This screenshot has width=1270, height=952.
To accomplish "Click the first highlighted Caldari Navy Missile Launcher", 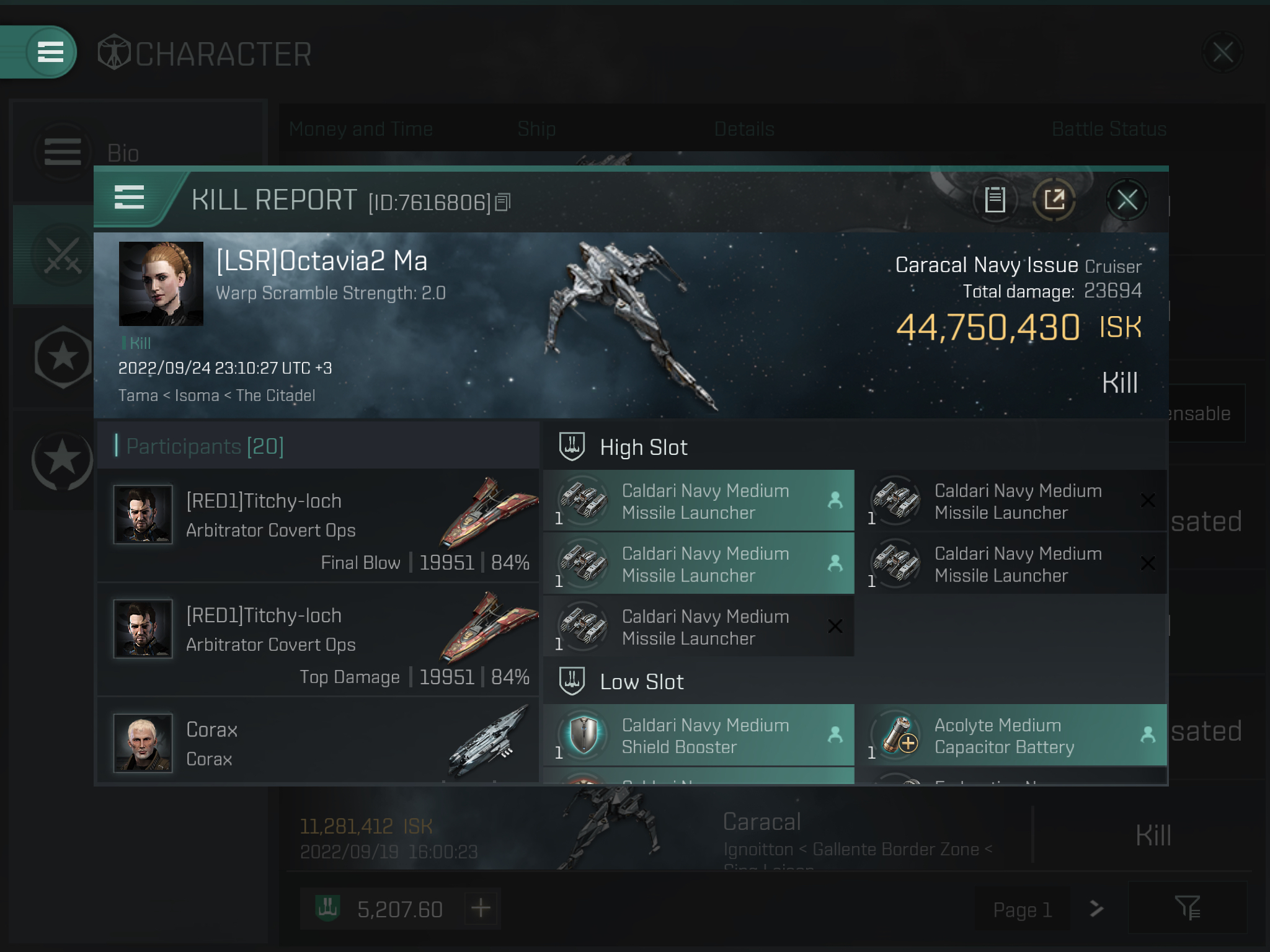I will click(699, 501).
